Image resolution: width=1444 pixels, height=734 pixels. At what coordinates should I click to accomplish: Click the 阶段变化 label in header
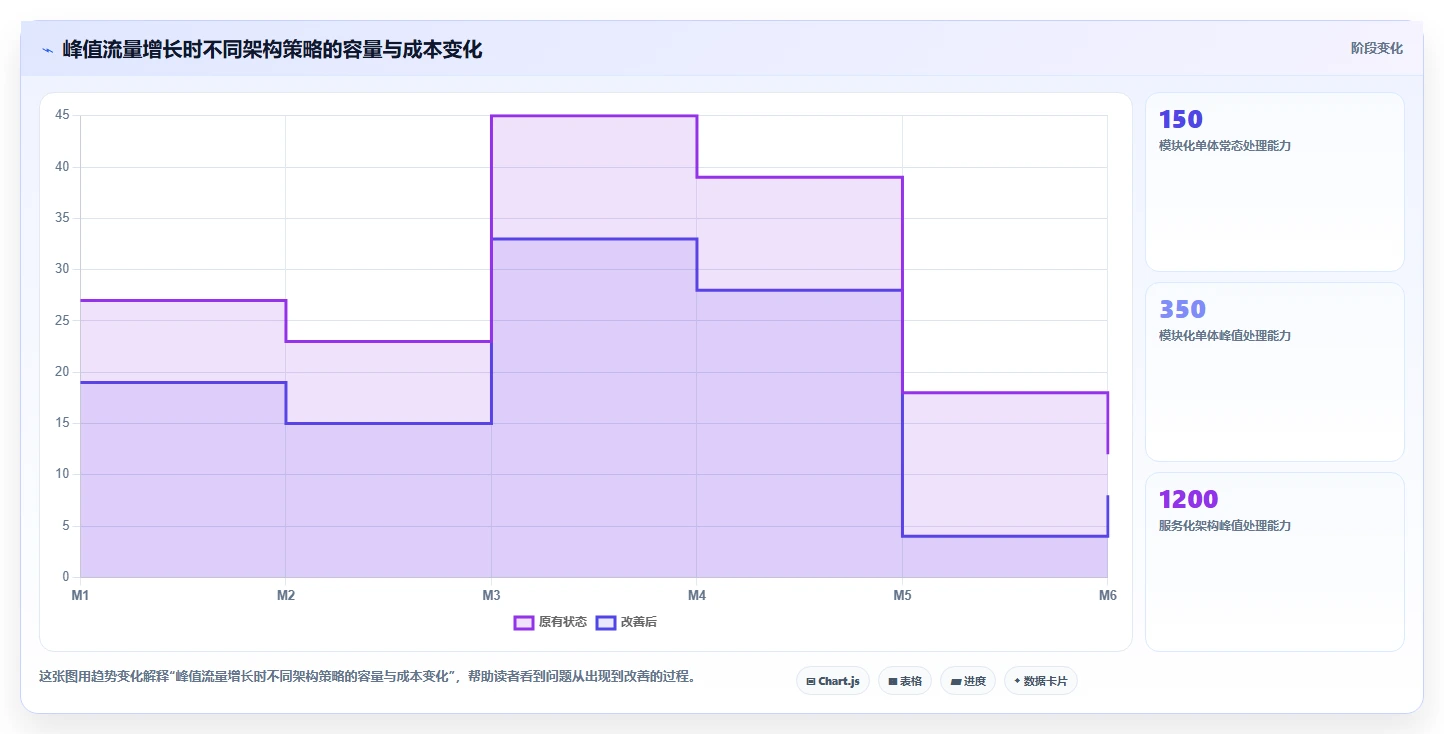[x=1377, y=49]
